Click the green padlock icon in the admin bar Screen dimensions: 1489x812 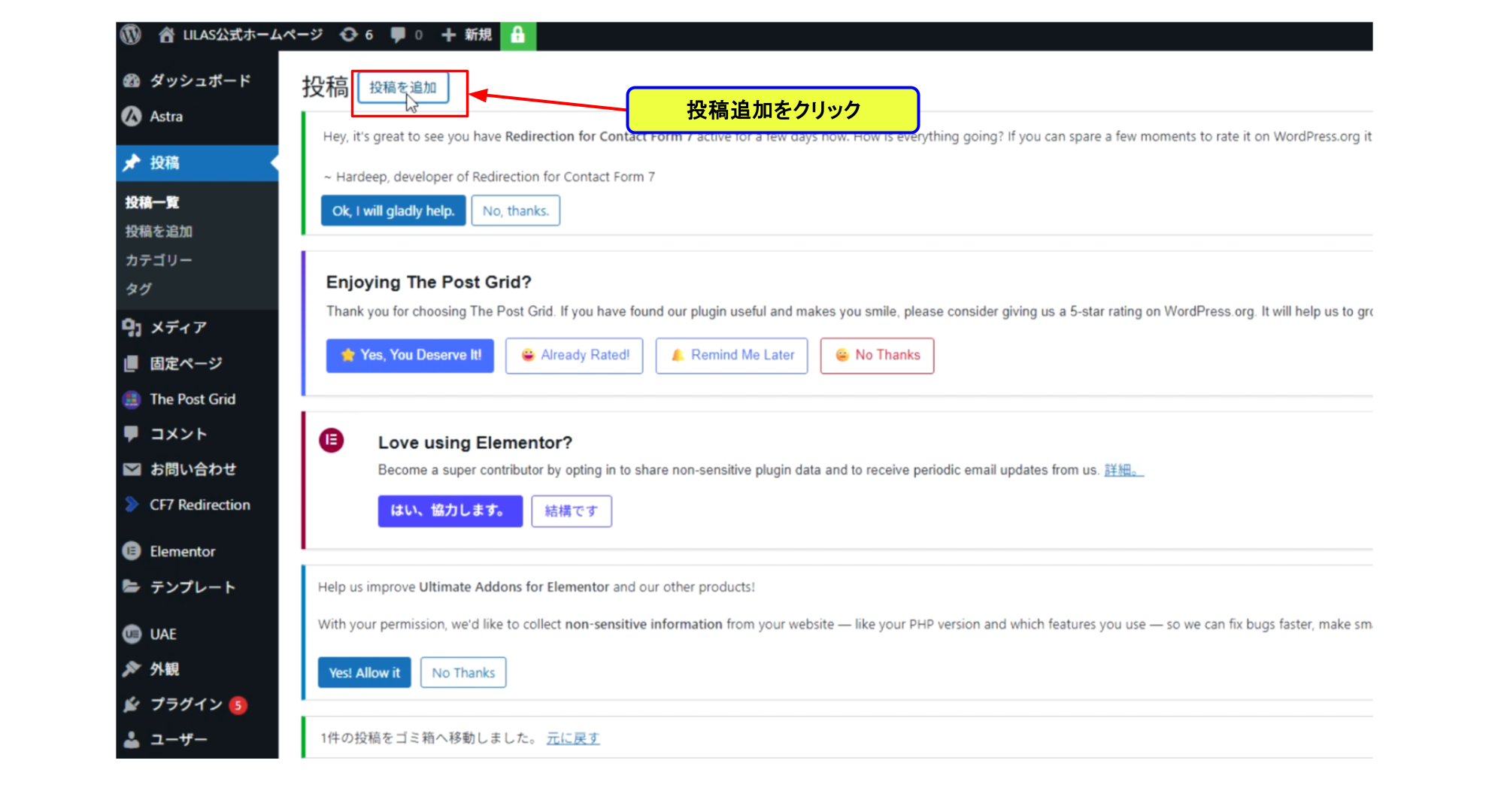(x=518, y=35)
